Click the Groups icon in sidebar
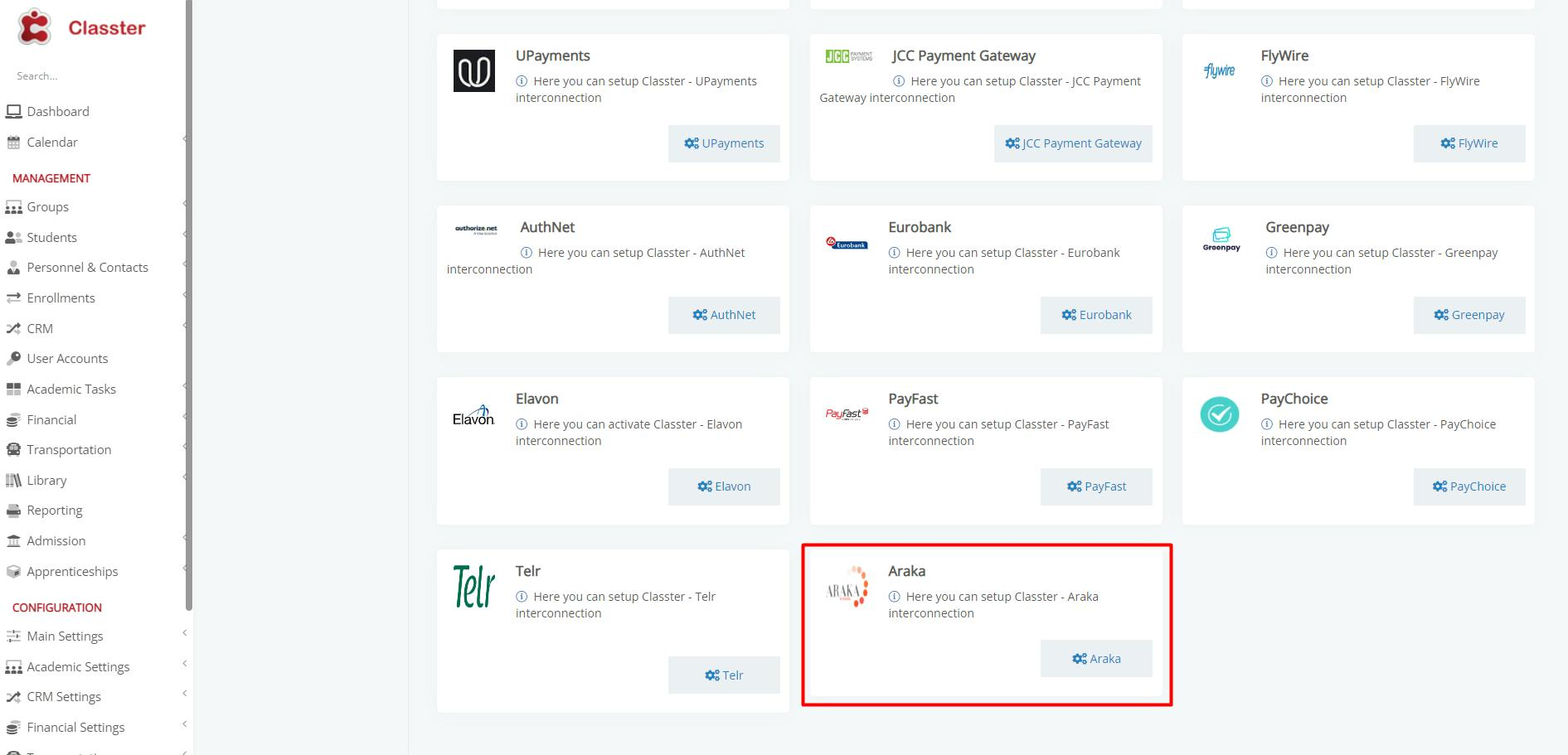Viewport: 1568px width, 755px height. pos(13,207)
